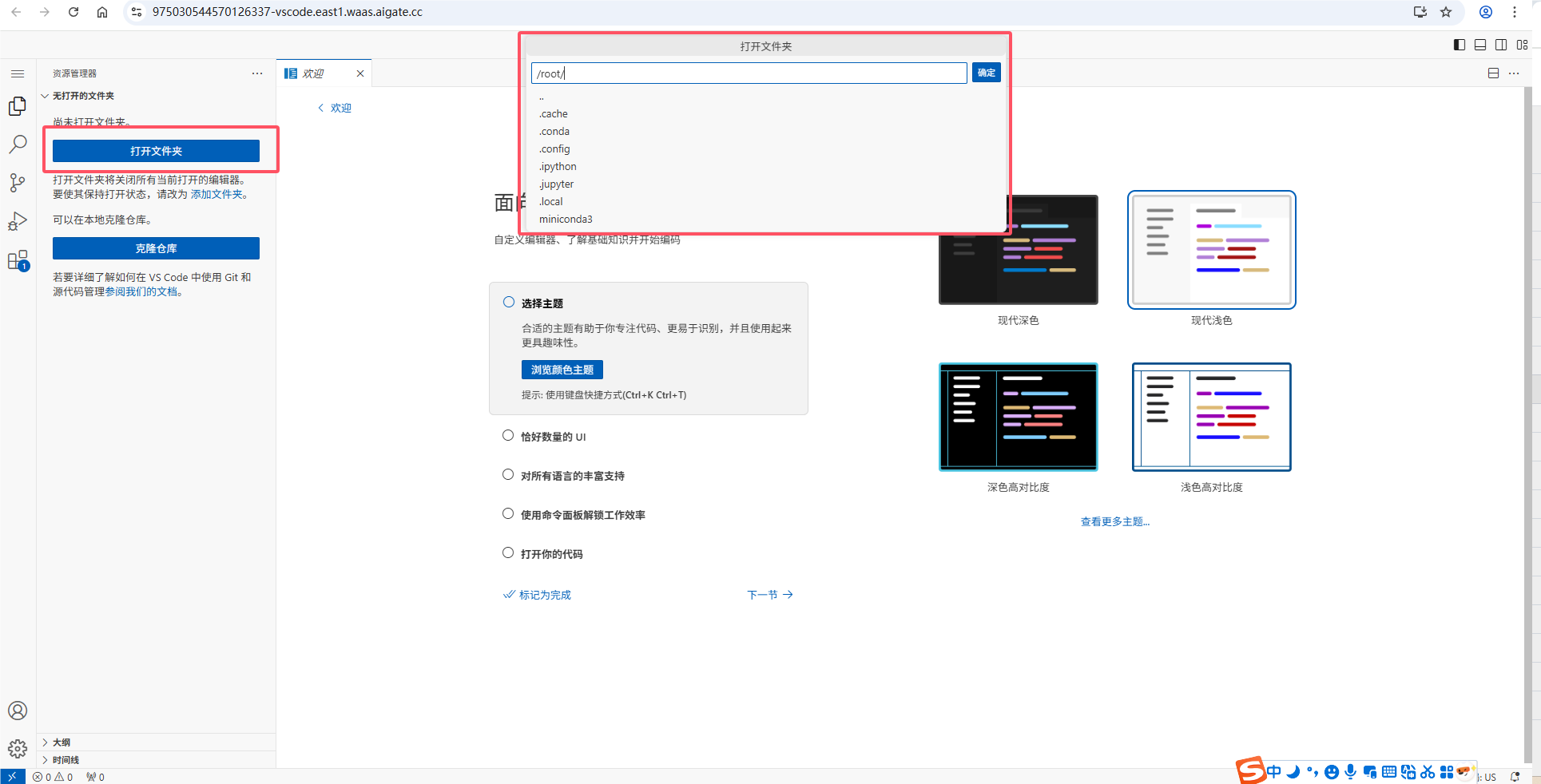This screenshot has height=784, width=1541.
Task: Choose the .config folder entry in list
Action: click(x=554, y=149)
